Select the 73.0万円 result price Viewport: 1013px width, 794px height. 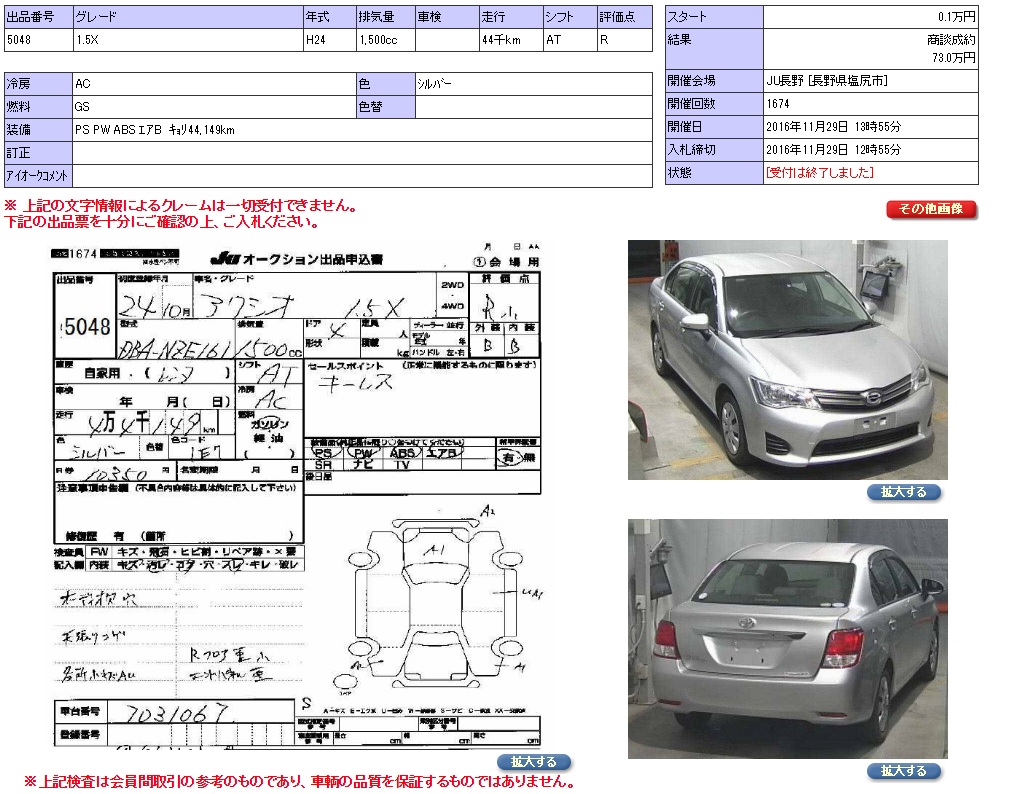pos(953,59)
